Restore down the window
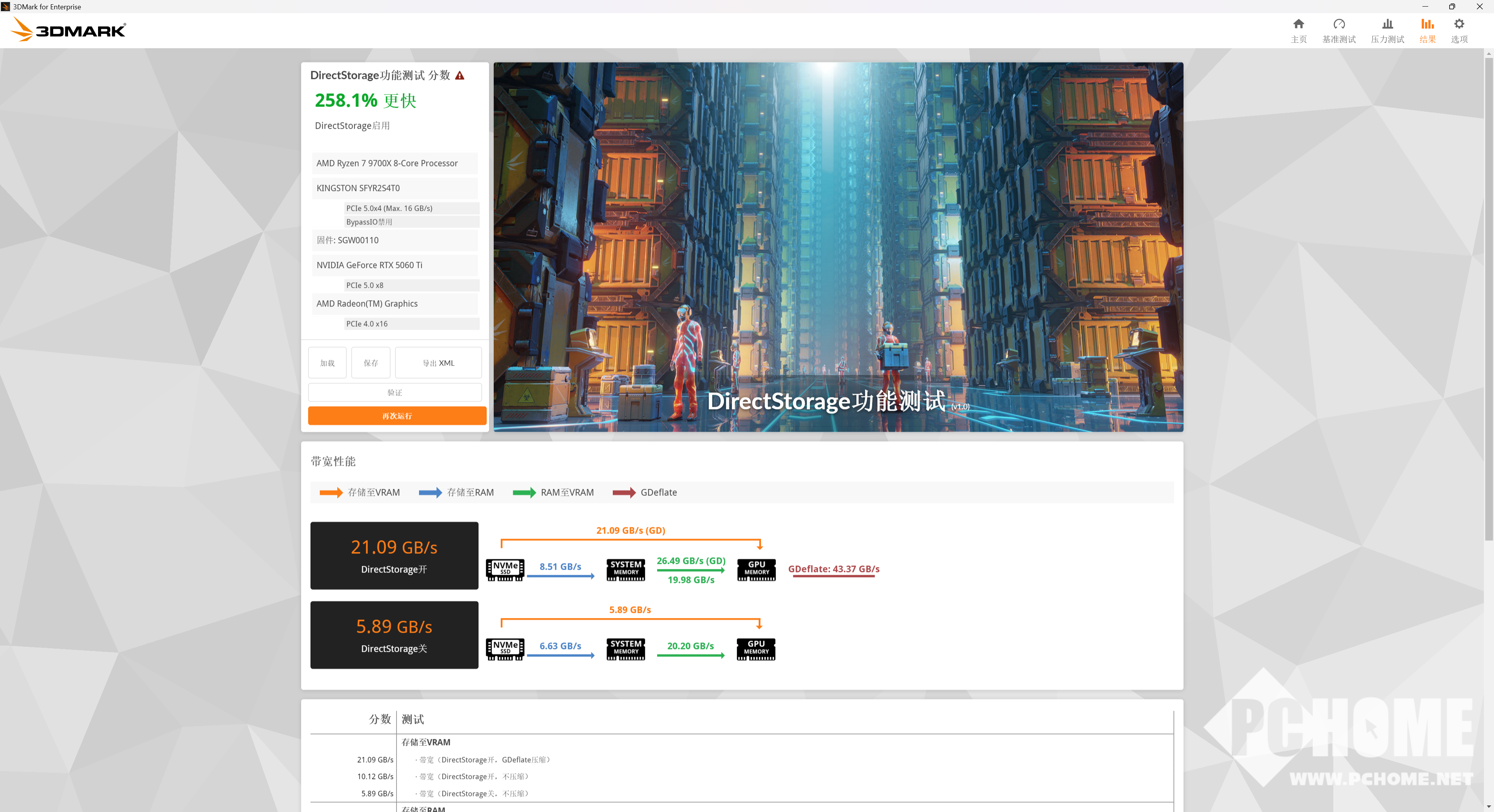Screen dimensions: 1494x812 (x=1452, y=6)
